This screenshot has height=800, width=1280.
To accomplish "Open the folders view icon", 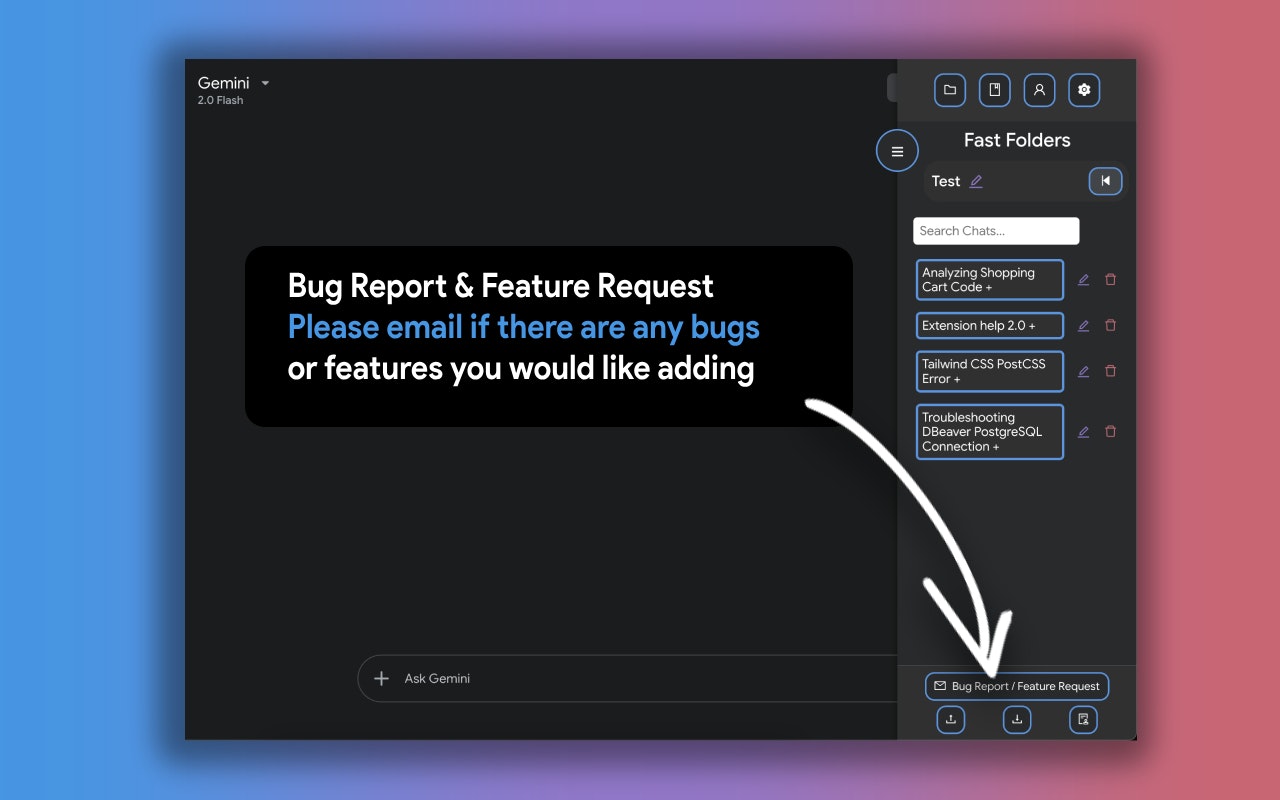I will (950, 90).
